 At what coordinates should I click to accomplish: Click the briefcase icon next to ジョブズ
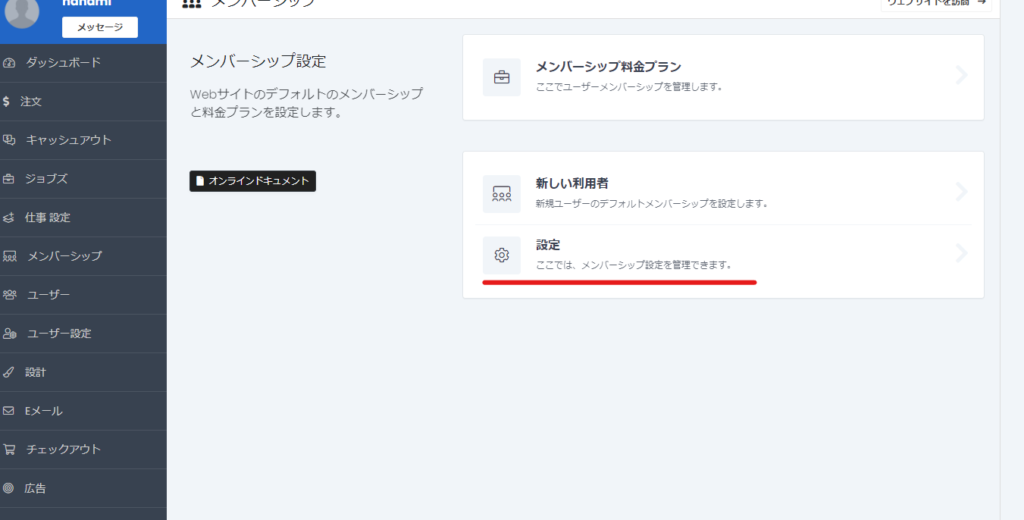tap(10, 179)
